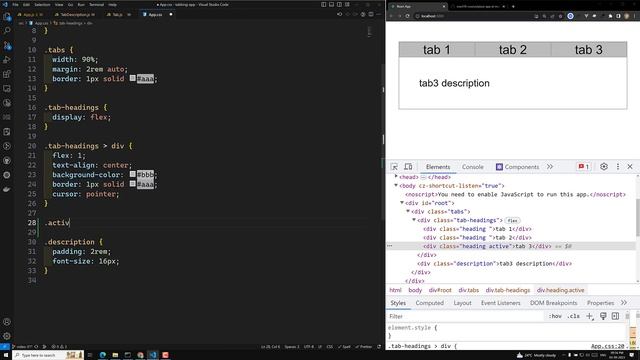This screenshot has height=360, width=640.
Task: Open the Task View button on taskbar
Action: tap(90, 355)
